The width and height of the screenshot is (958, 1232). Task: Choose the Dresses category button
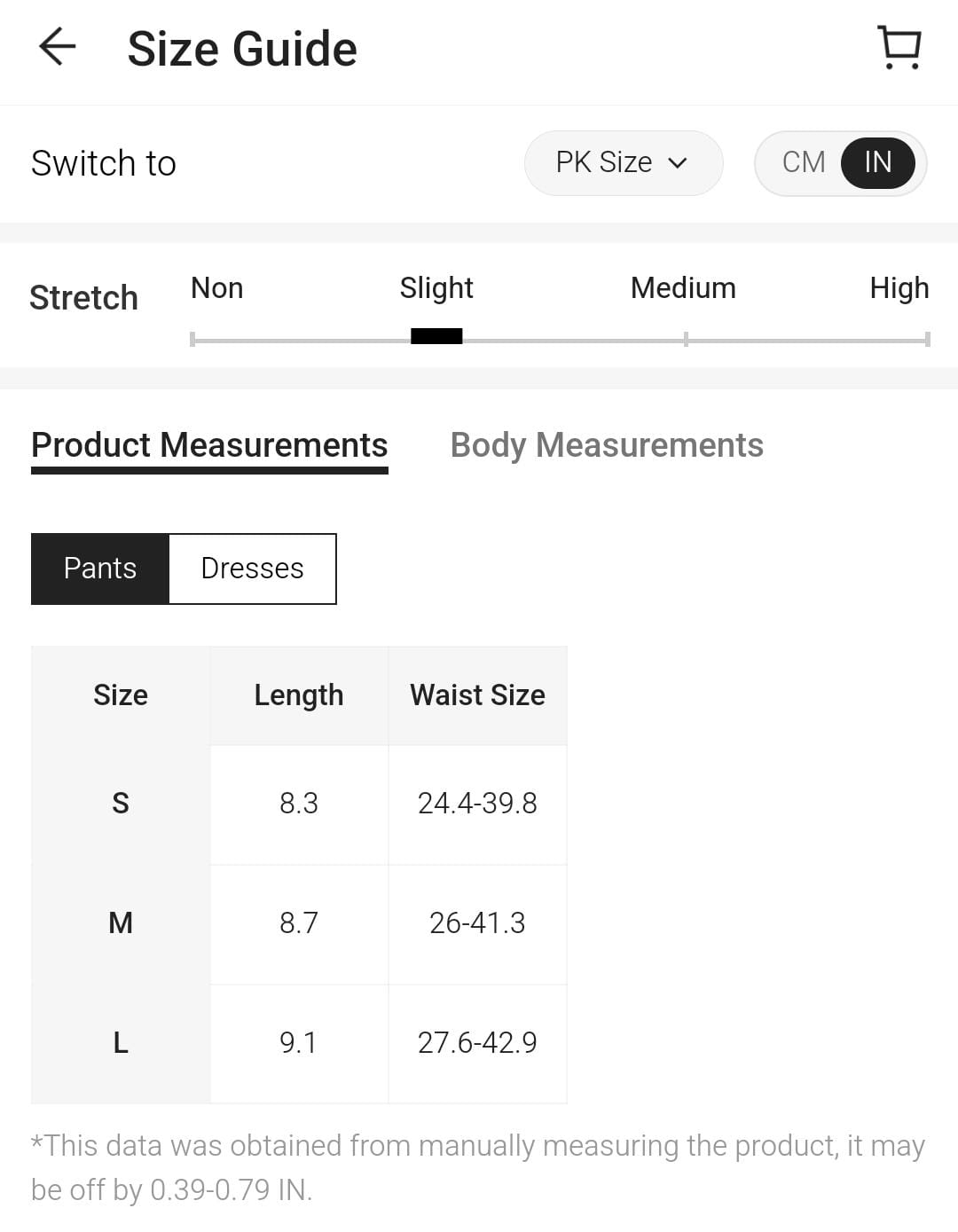253,569
